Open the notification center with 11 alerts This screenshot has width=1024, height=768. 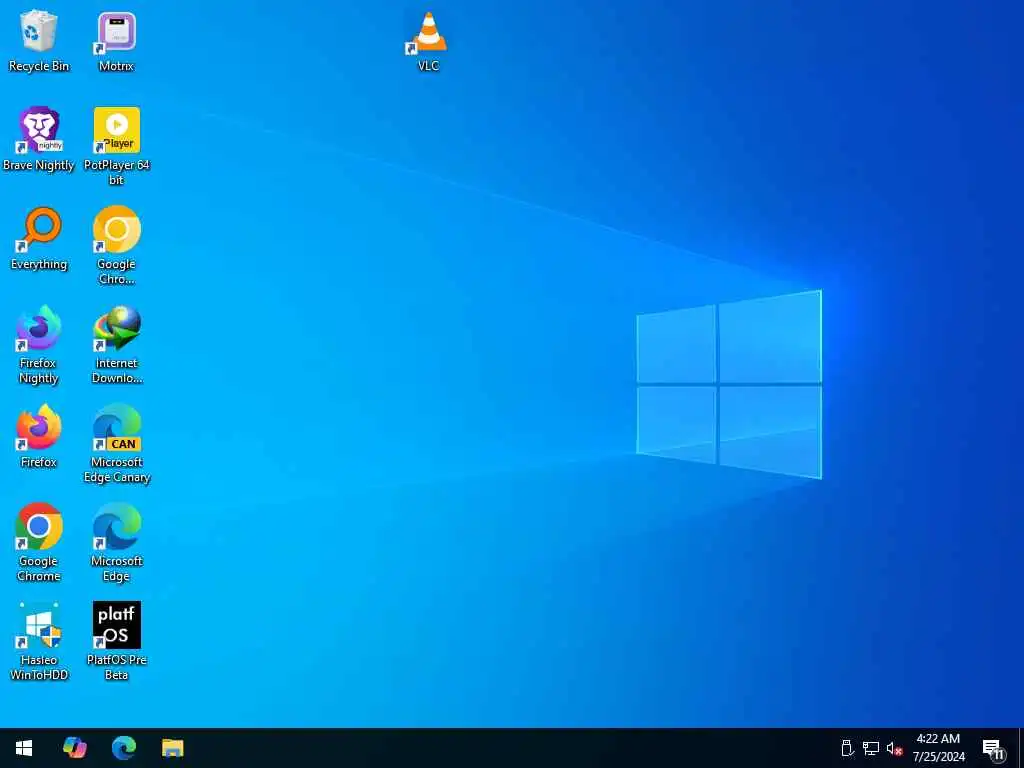[993, 748]
